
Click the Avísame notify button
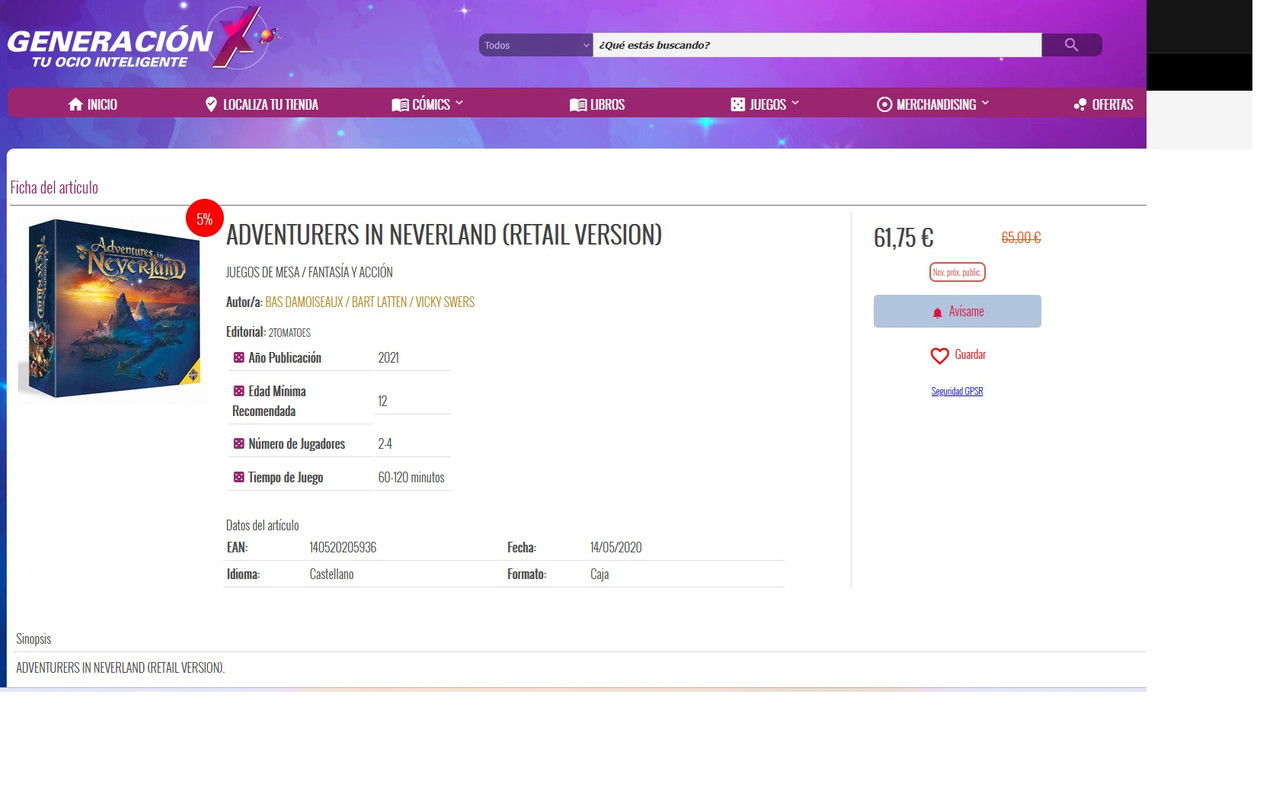pos(957,311)
